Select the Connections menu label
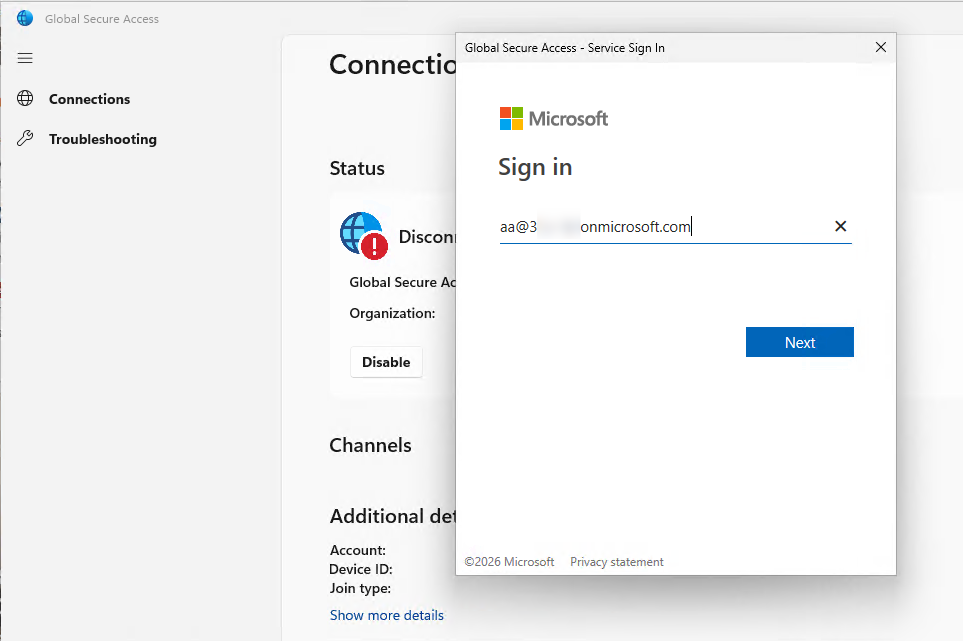 click(89, 99)
